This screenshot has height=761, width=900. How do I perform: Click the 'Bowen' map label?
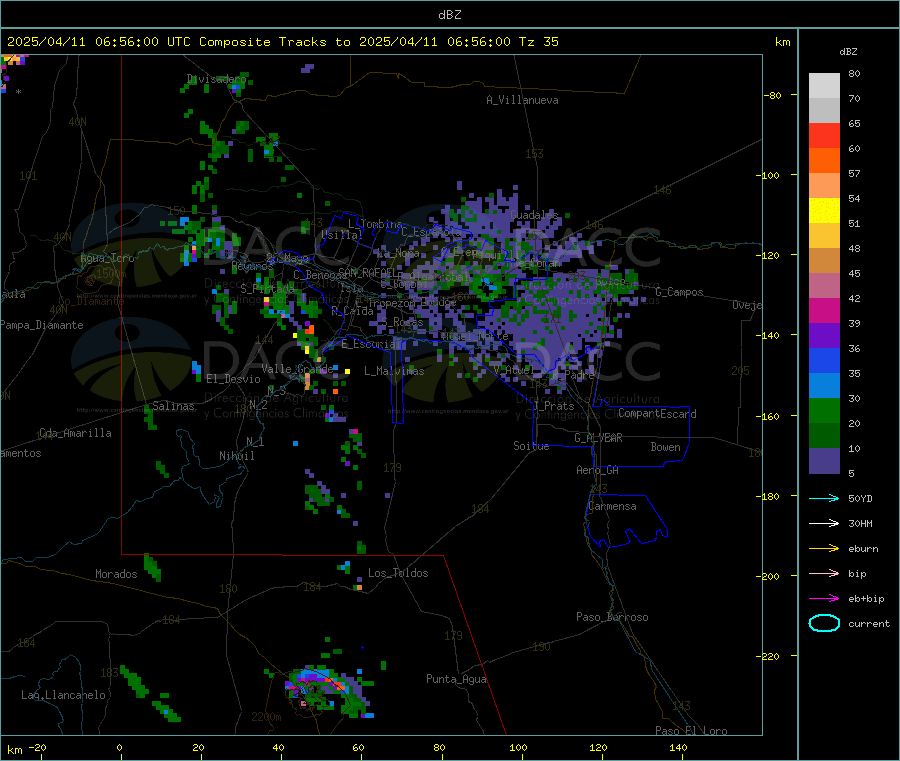[665, 447]
